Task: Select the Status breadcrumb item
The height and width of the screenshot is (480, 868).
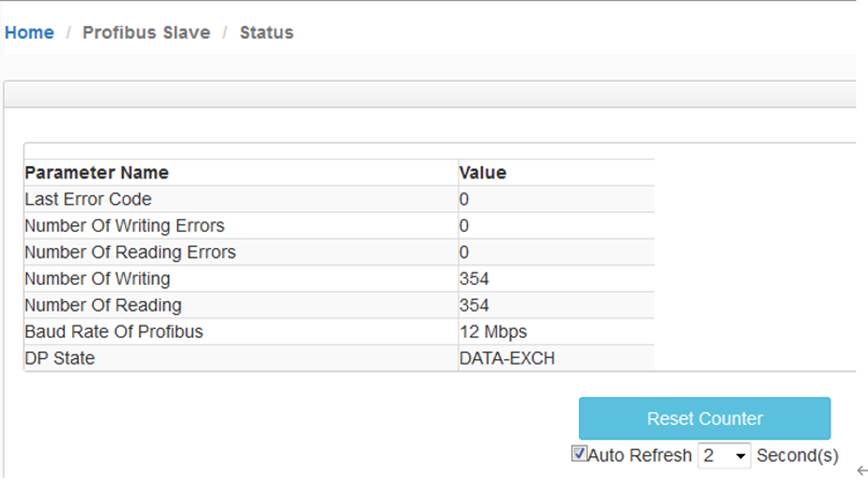Action: click(x=266, y=33)
